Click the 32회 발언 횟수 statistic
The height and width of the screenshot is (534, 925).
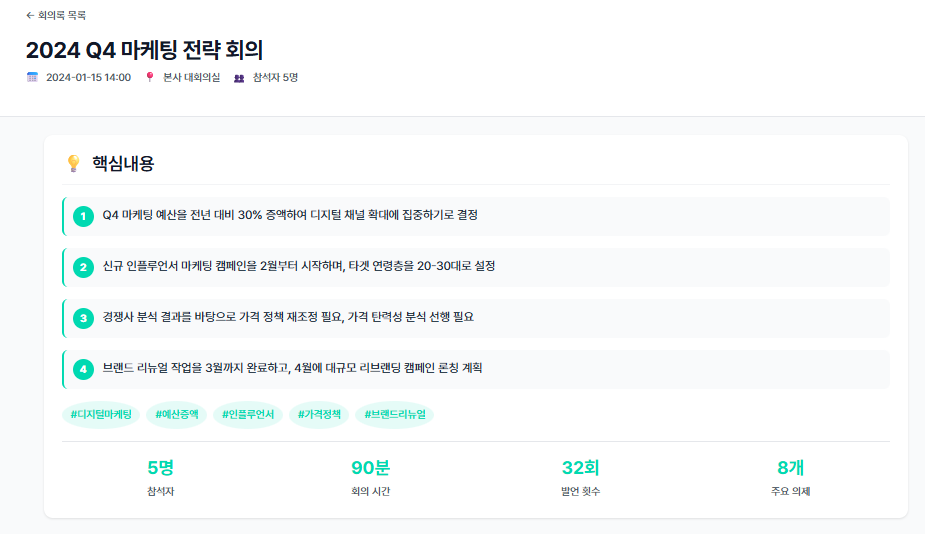580,477
